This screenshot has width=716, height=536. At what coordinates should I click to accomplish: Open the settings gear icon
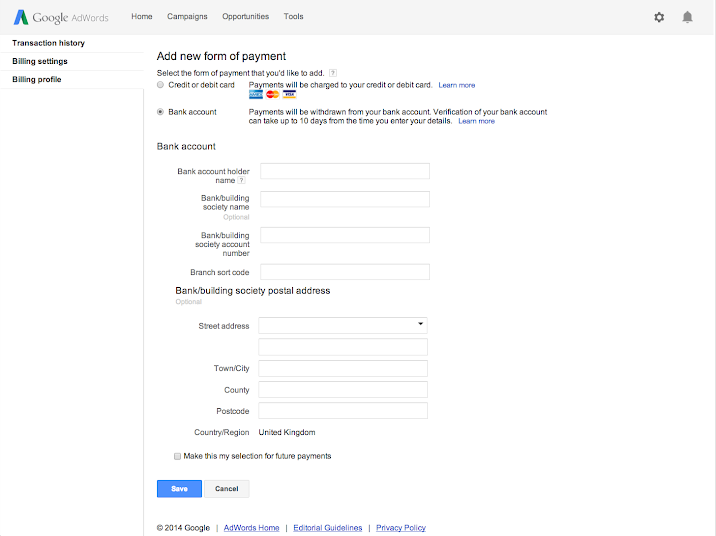coord(659,17)
